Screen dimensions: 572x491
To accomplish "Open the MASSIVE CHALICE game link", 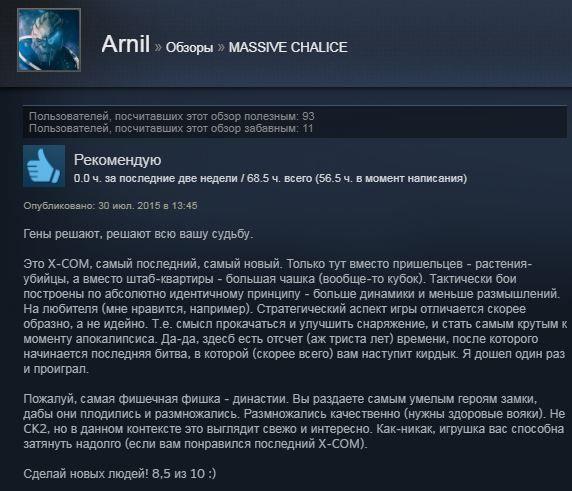I will [x=288, y=47].
